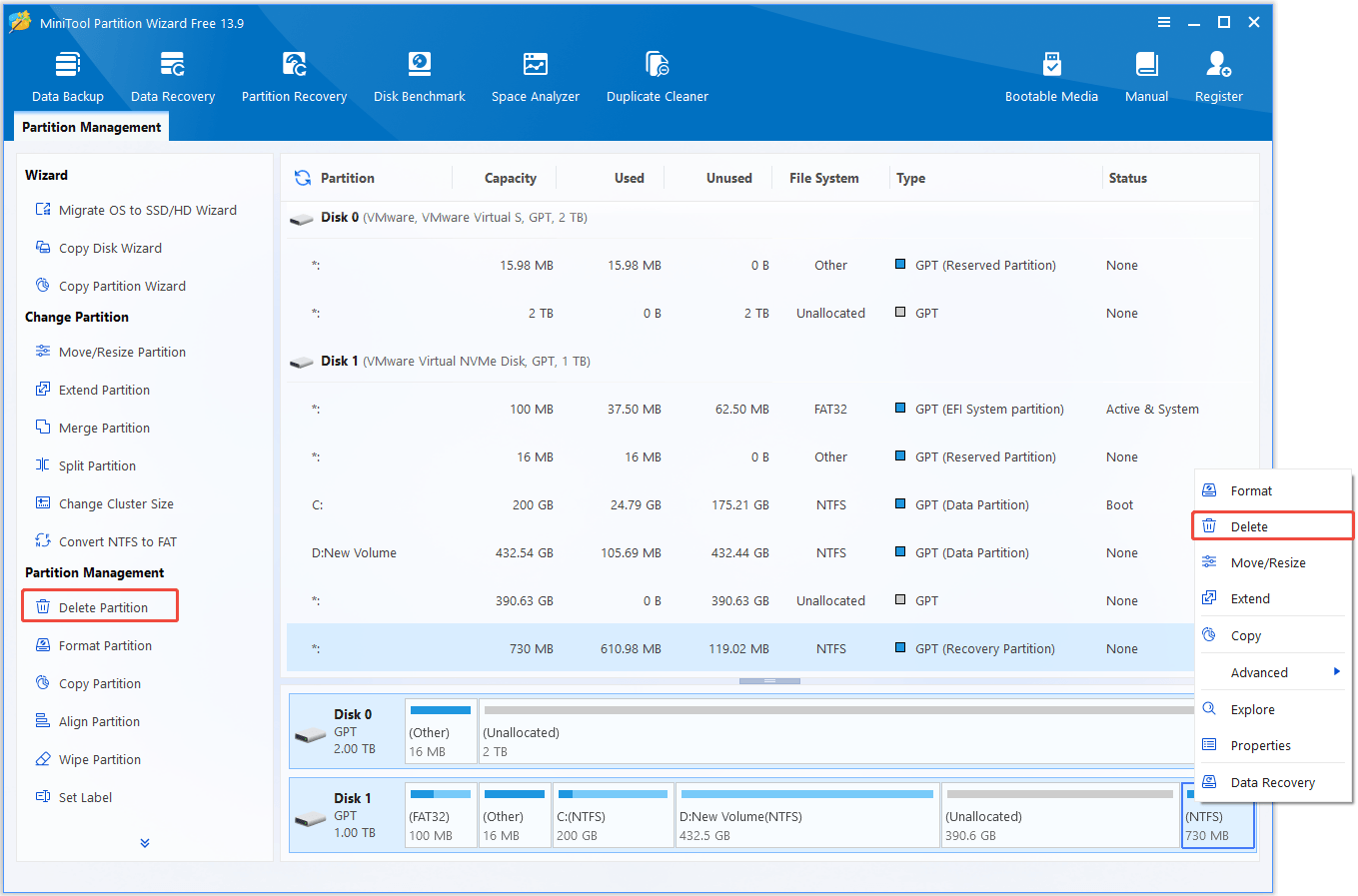The image size is (1358, 896).
Task: Select D:New Volume(NTFS) block in disk map
Action: (x=806, y=815)
